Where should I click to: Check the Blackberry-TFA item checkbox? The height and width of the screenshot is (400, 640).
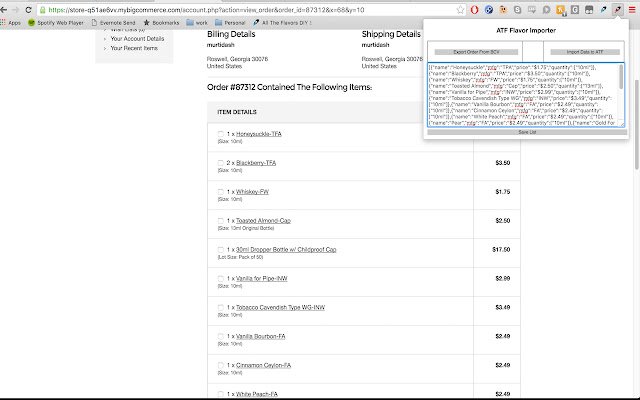tap(220, 163)
